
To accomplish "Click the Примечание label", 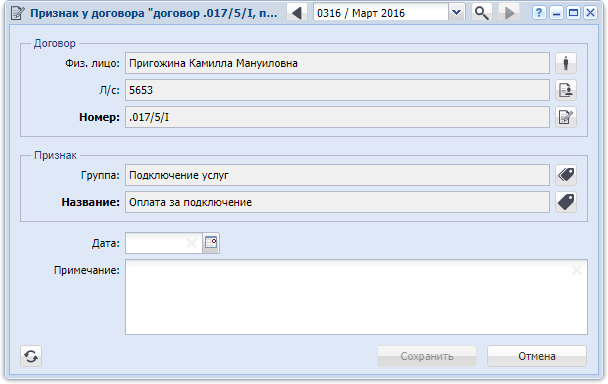I will pyautogui.click(x=87, y=270).
